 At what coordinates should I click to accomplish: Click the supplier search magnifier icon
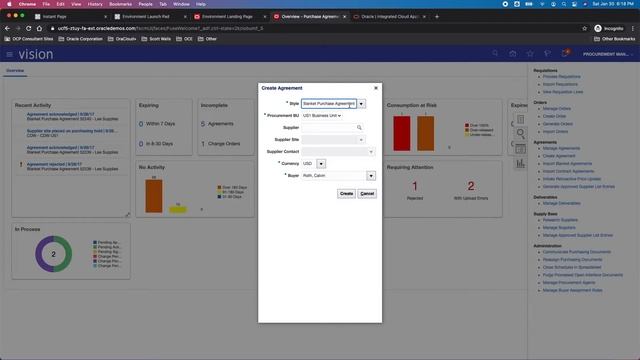point(359,128)
